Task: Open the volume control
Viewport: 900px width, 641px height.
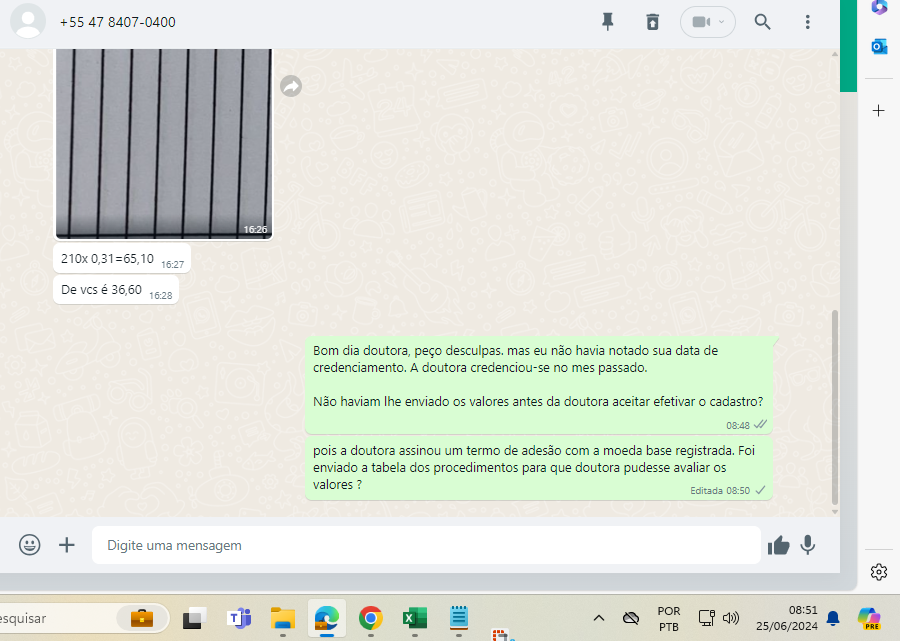Action: 731,618
